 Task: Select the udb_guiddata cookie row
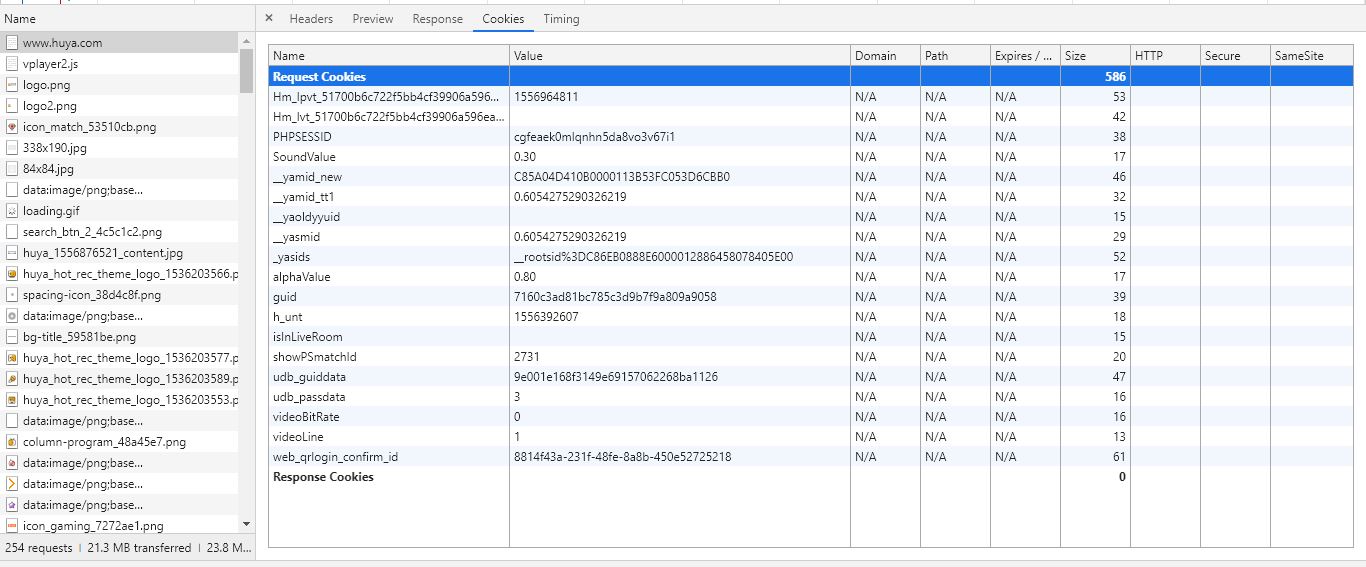coord(811,377)
